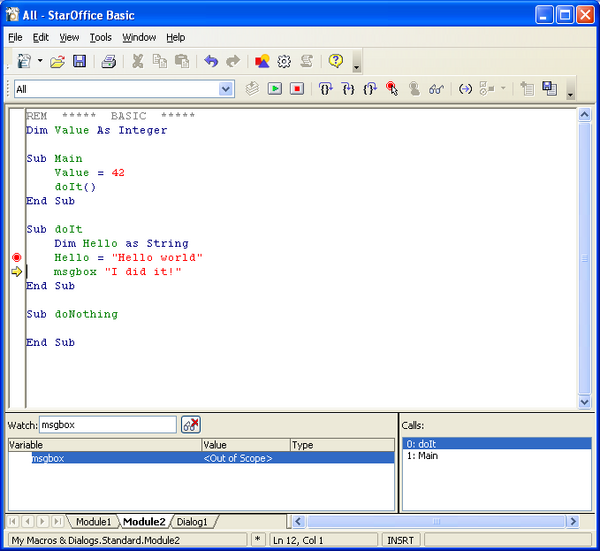Toggle insert mode INSRT in status bar
Image resolution: width=600 pixels, height=551 pixels.
point(402,540)
